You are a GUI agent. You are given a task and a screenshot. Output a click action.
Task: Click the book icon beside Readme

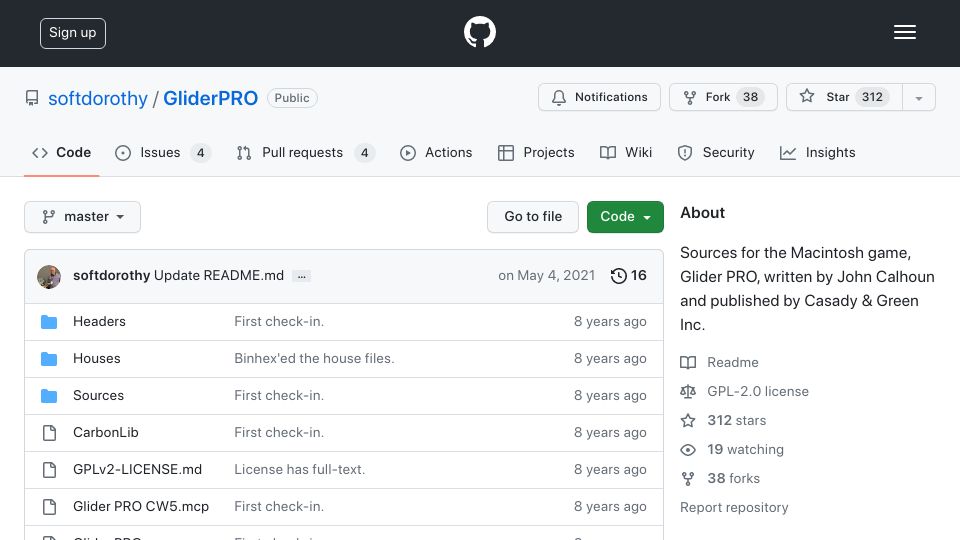[688, 362]
